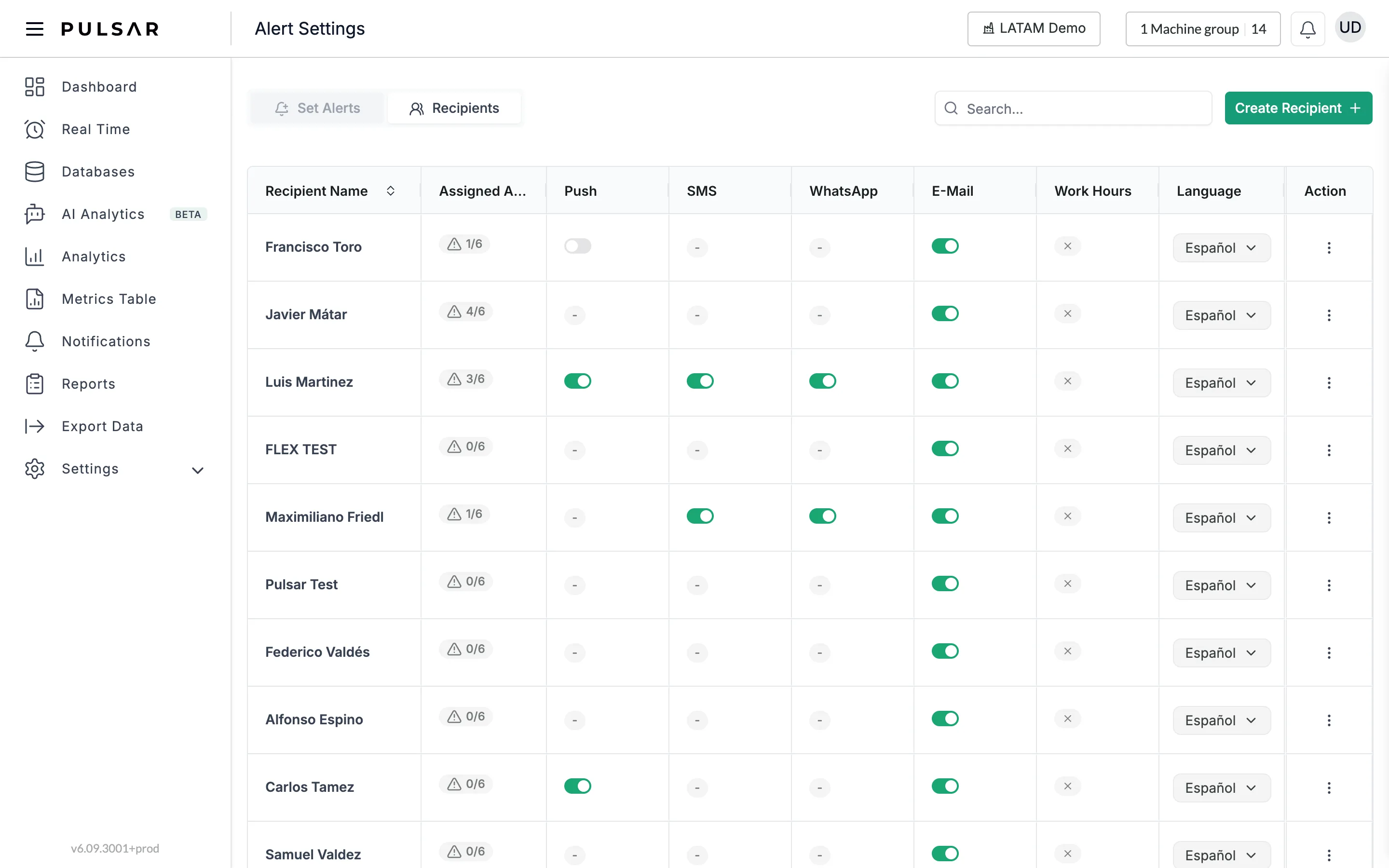Open language dropdown for Javier Mátar
This screenshot has height=868, width=1389.
pyautogui.click(x=1221, y=315)
